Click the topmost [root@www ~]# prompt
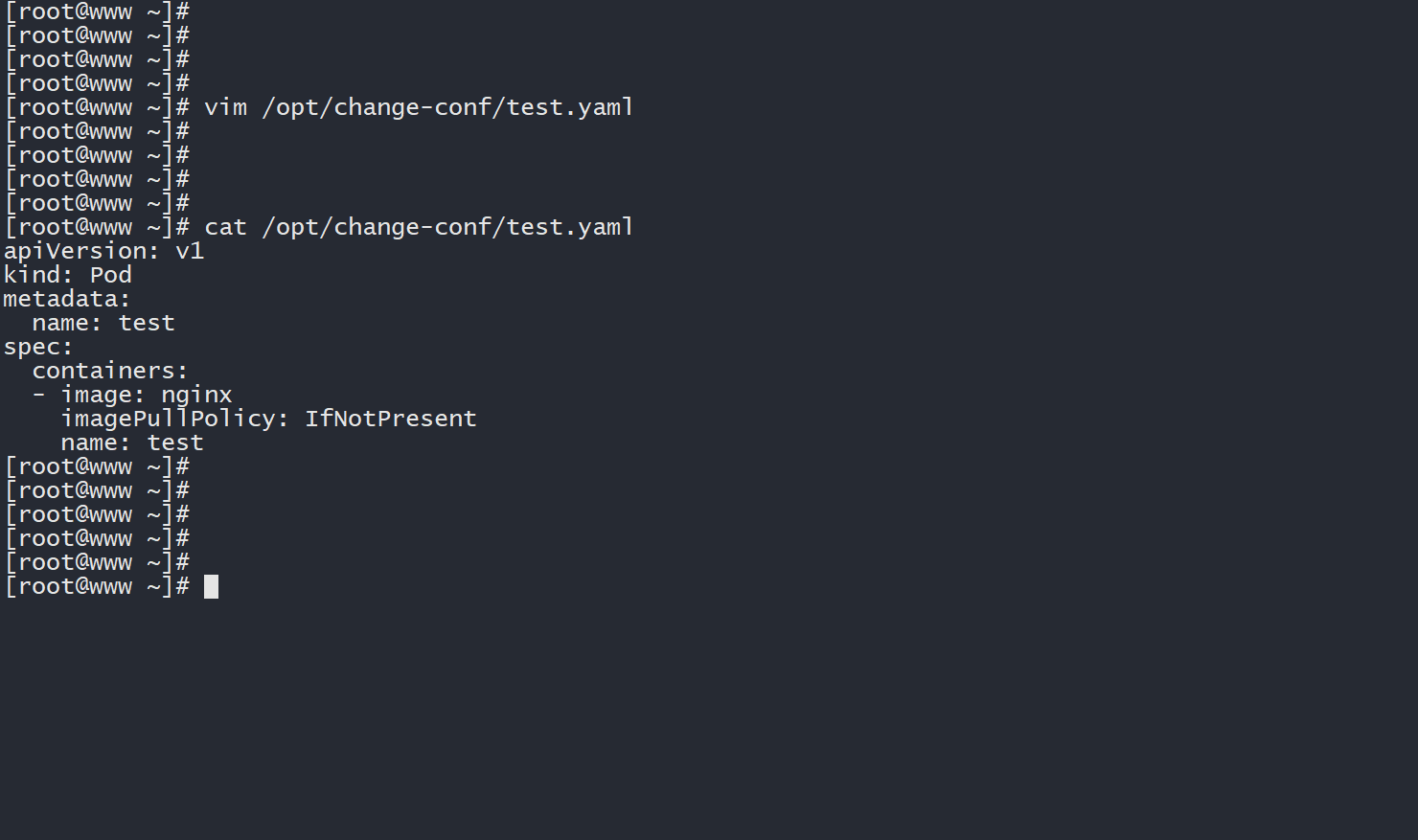The image size is (1418, 840). [x=97, y=11]
